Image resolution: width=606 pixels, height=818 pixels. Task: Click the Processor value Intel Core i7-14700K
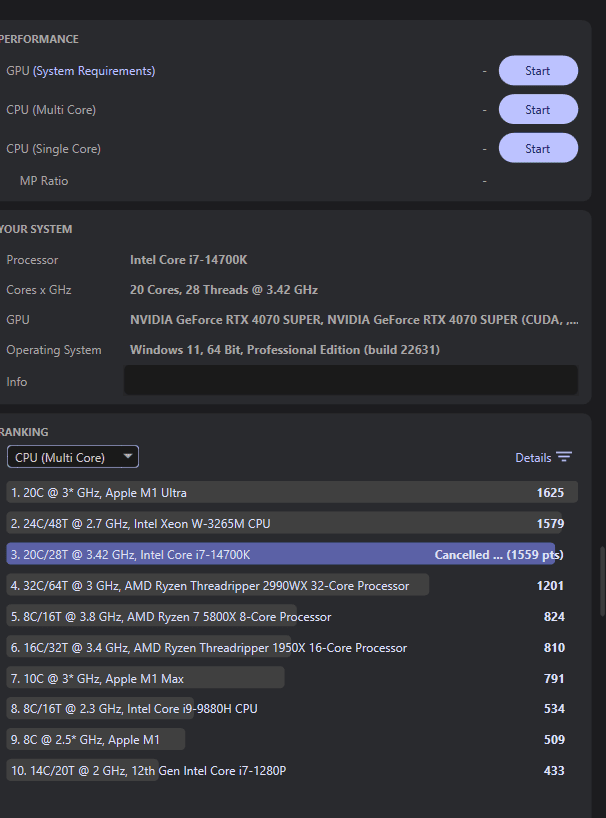coord(189,260)
